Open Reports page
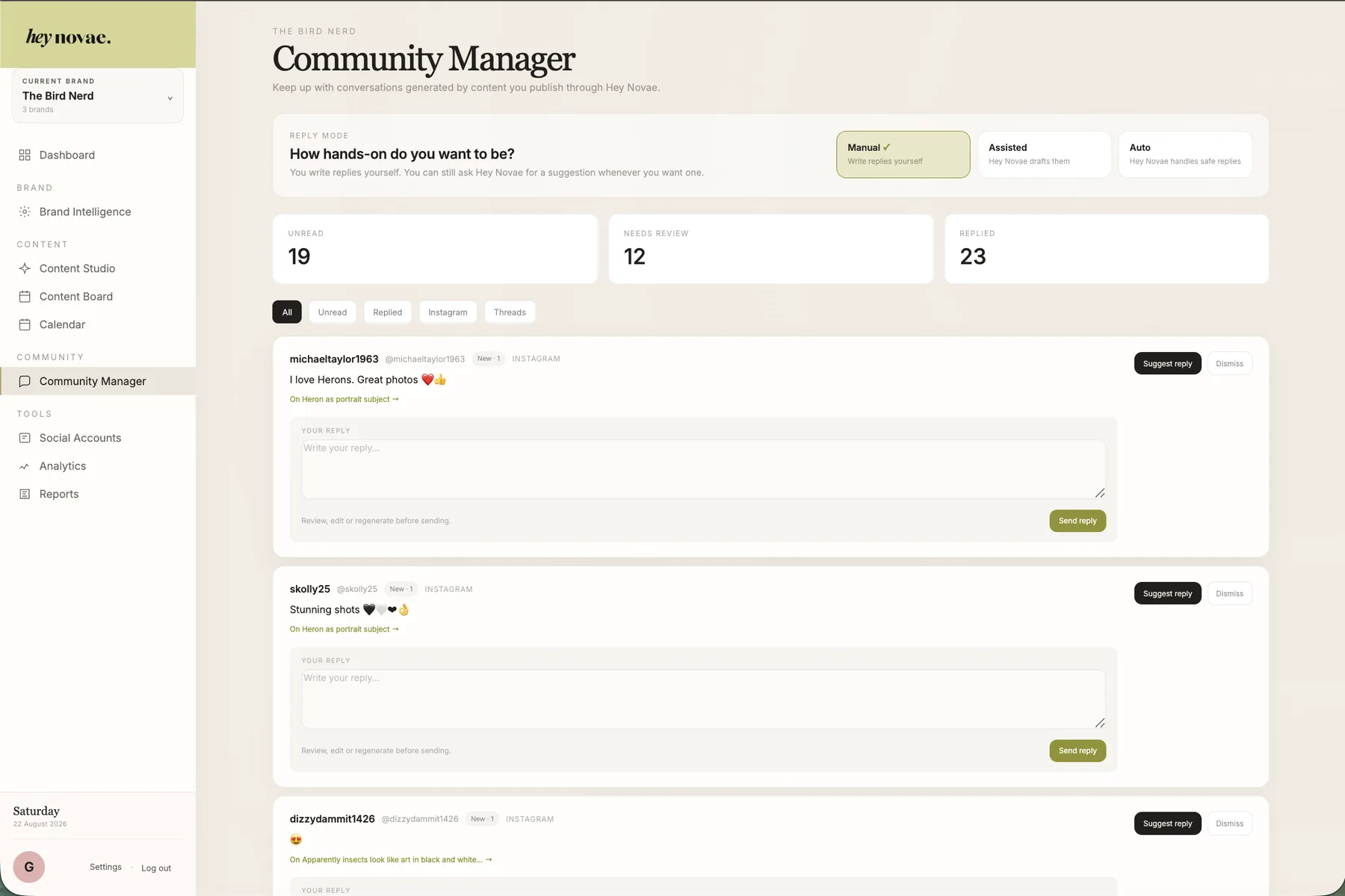Image resolution: width=1345 pixels, height=896 pixels. click(x=98, y=494)
